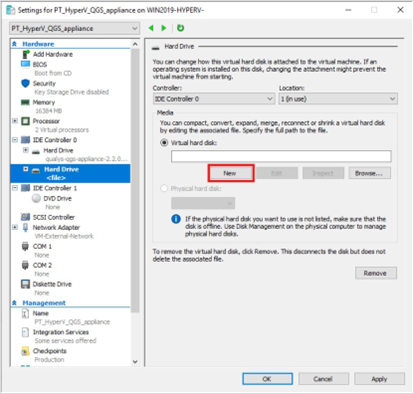
Task: Click the OK button
Action: 267,379
